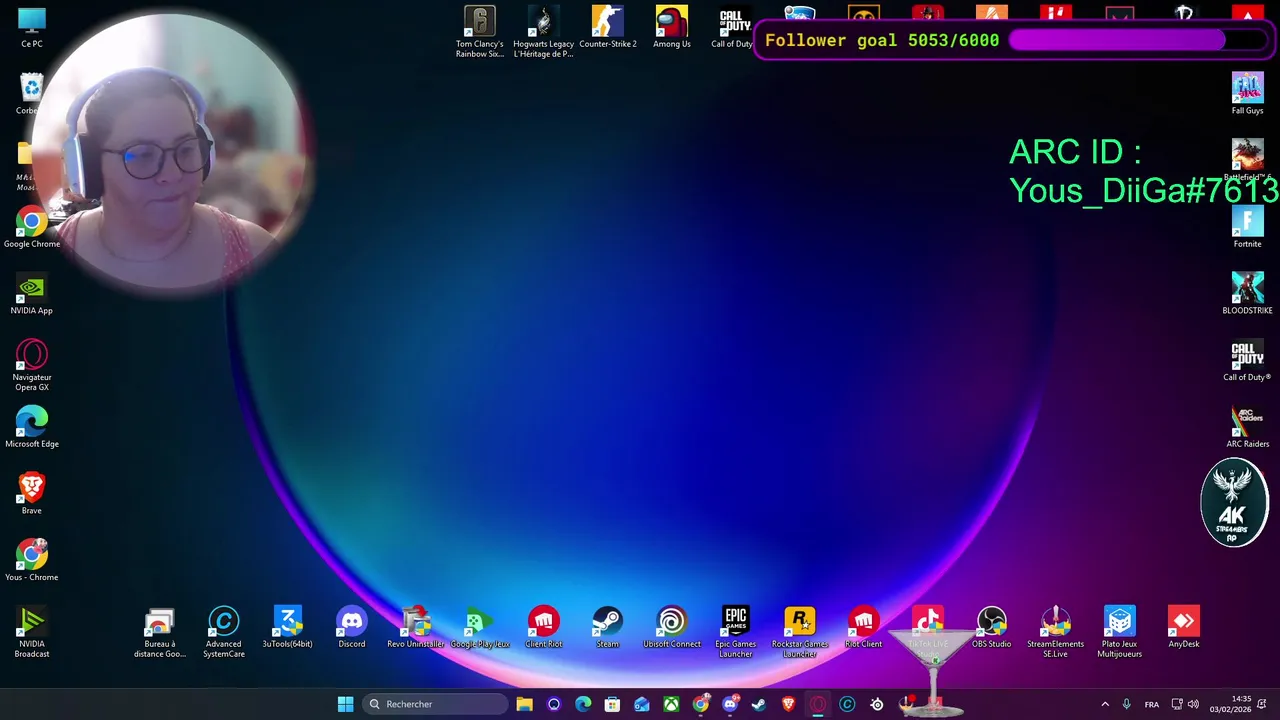Launch the Brave browser desktop icon
This screenshot has height=720, width=1280.
coord(32,495)
